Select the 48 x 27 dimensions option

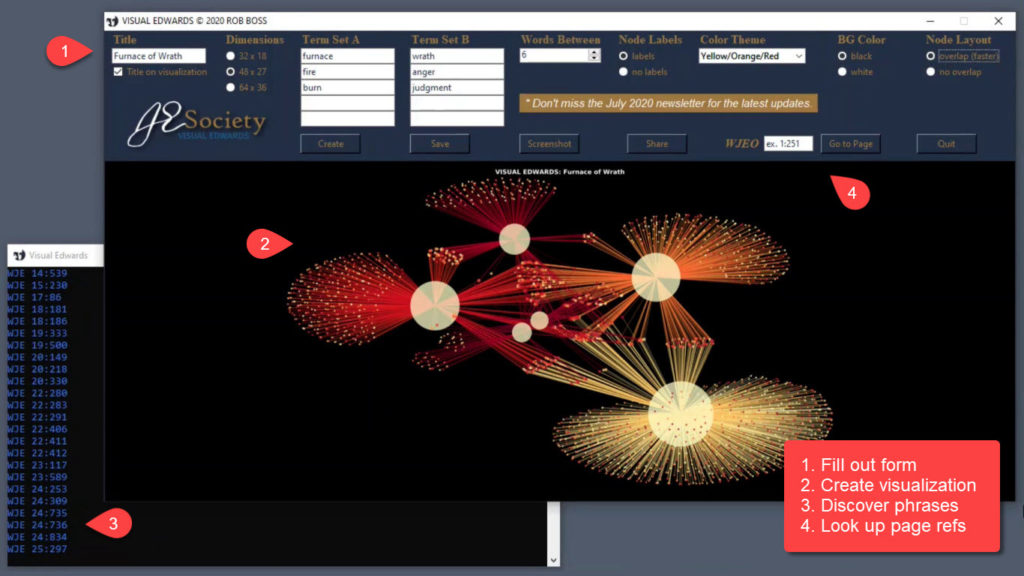click(x=231, y=72)
